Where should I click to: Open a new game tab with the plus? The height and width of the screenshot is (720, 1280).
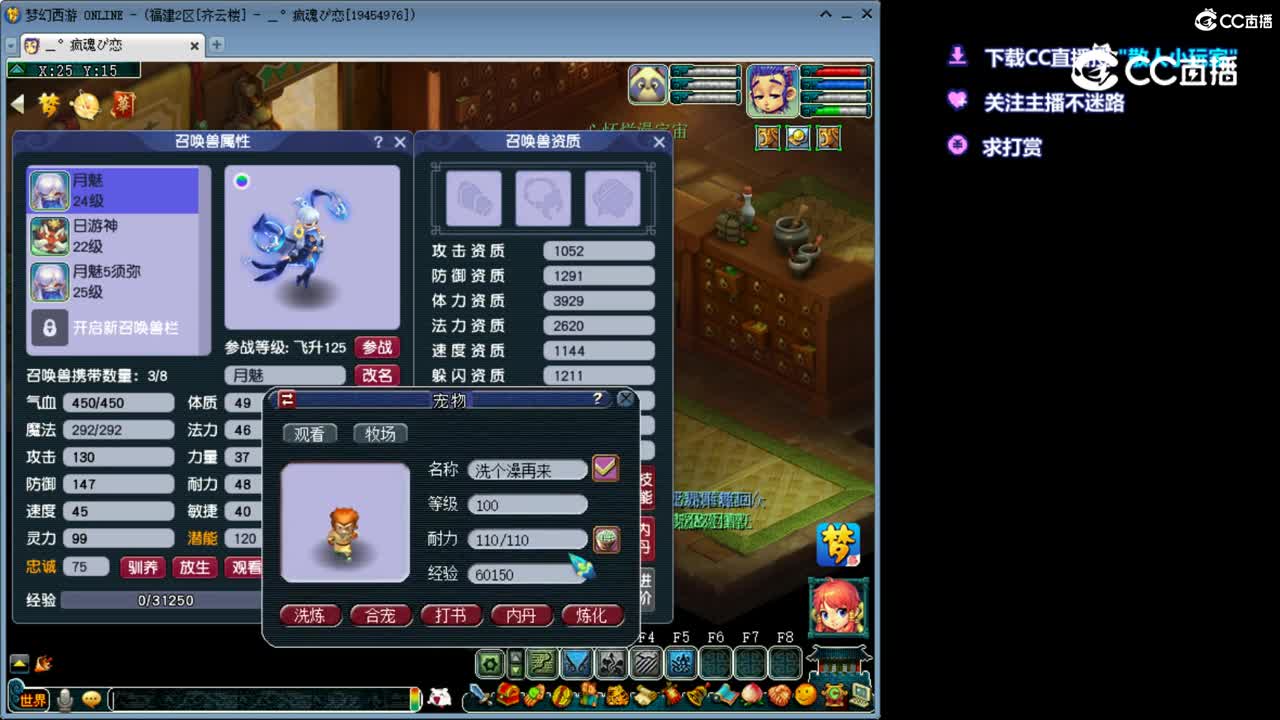coord(216,45)
